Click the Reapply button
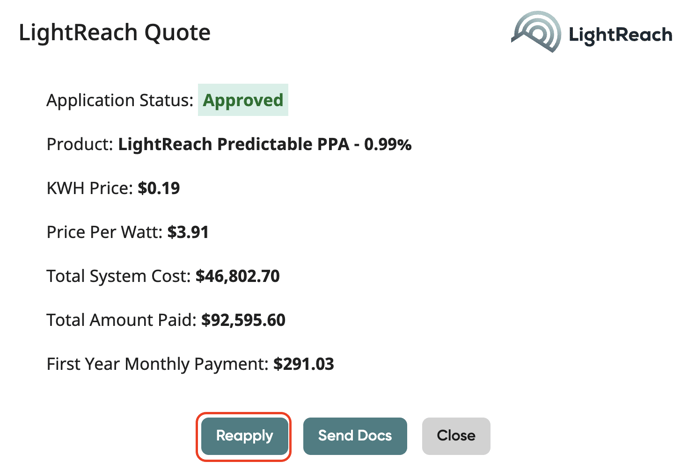The image size is (688, 476). (x=244, y=436)
